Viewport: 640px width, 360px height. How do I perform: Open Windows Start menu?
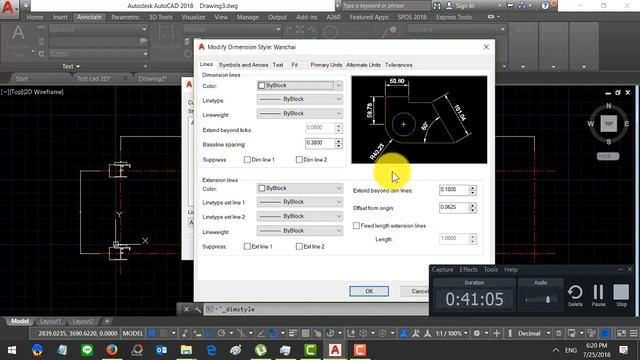(x=12, y=350)
